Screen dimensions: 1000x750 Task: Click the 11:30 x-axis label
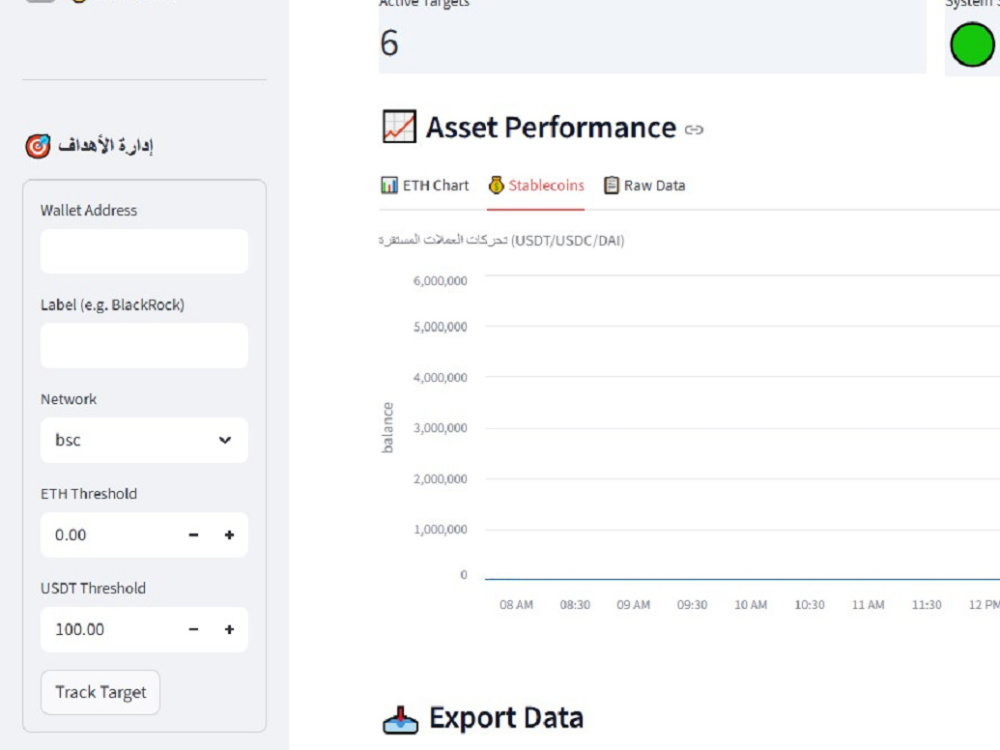pyautogui.click(x=927, y=605)
